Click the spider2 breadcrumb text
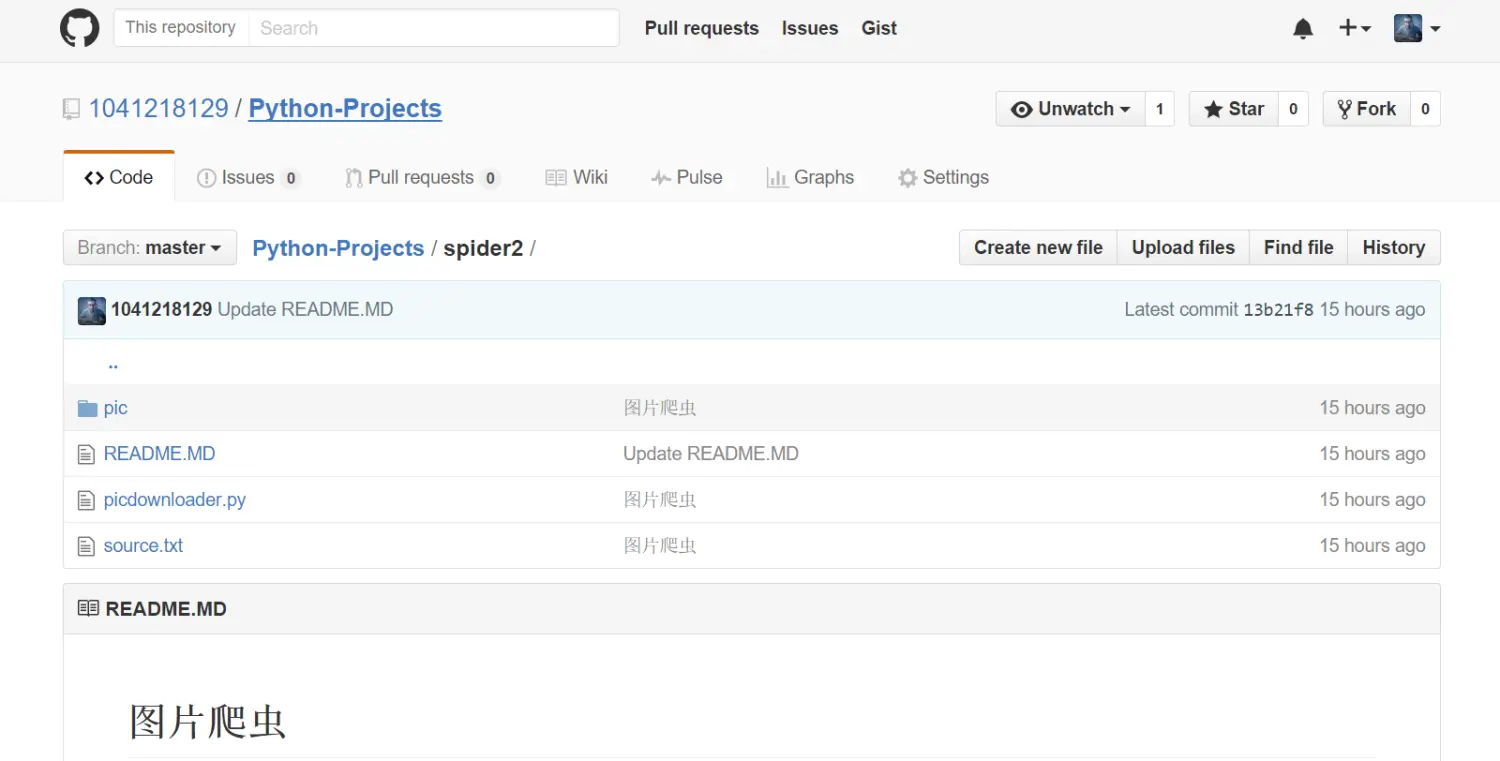Image resolution: width=1500 pixels, height=761 pixels. coord(483,248)
